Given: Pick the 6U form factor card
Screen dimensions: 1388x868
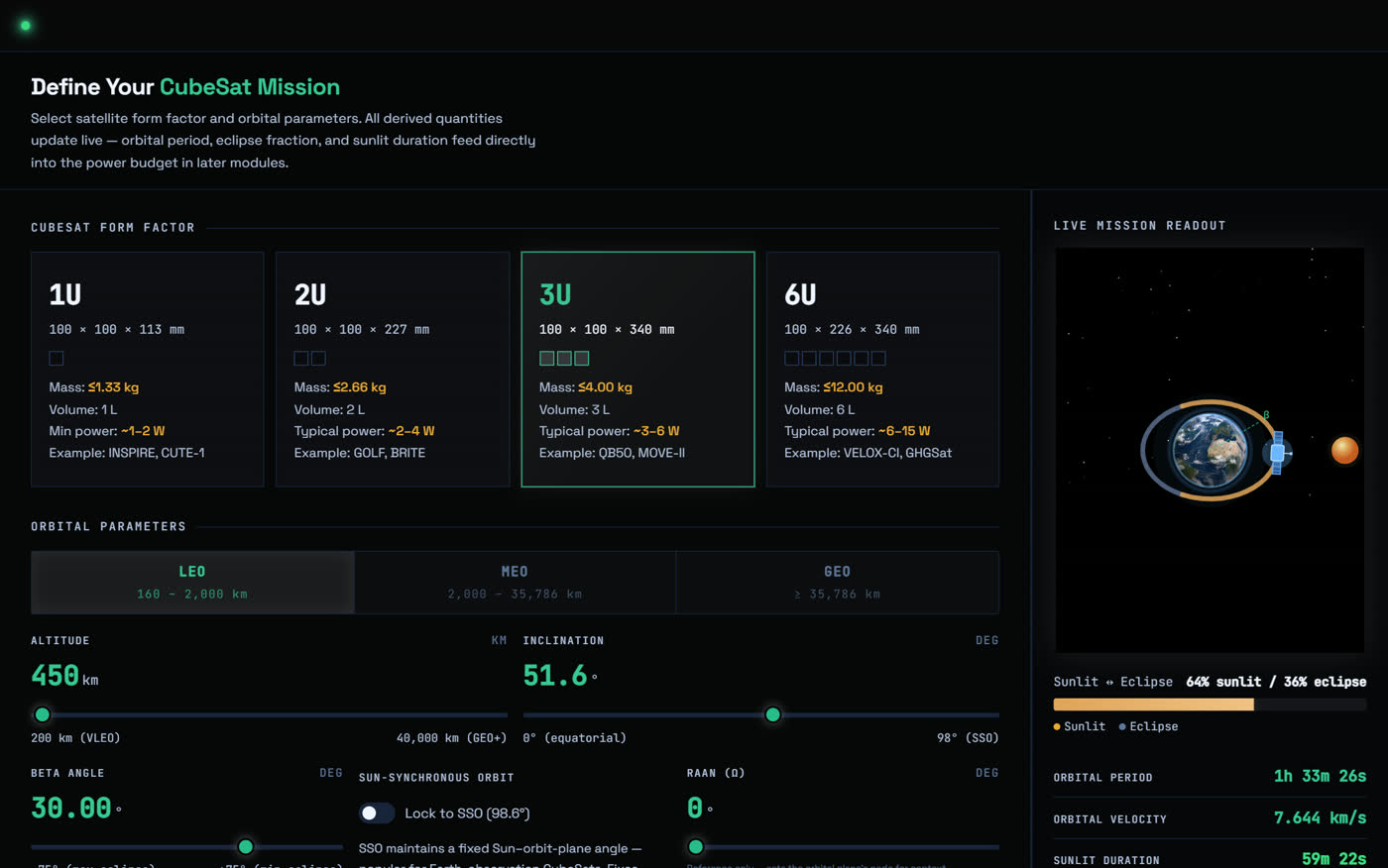Looking at the screenshot, I should coord(882,369).
